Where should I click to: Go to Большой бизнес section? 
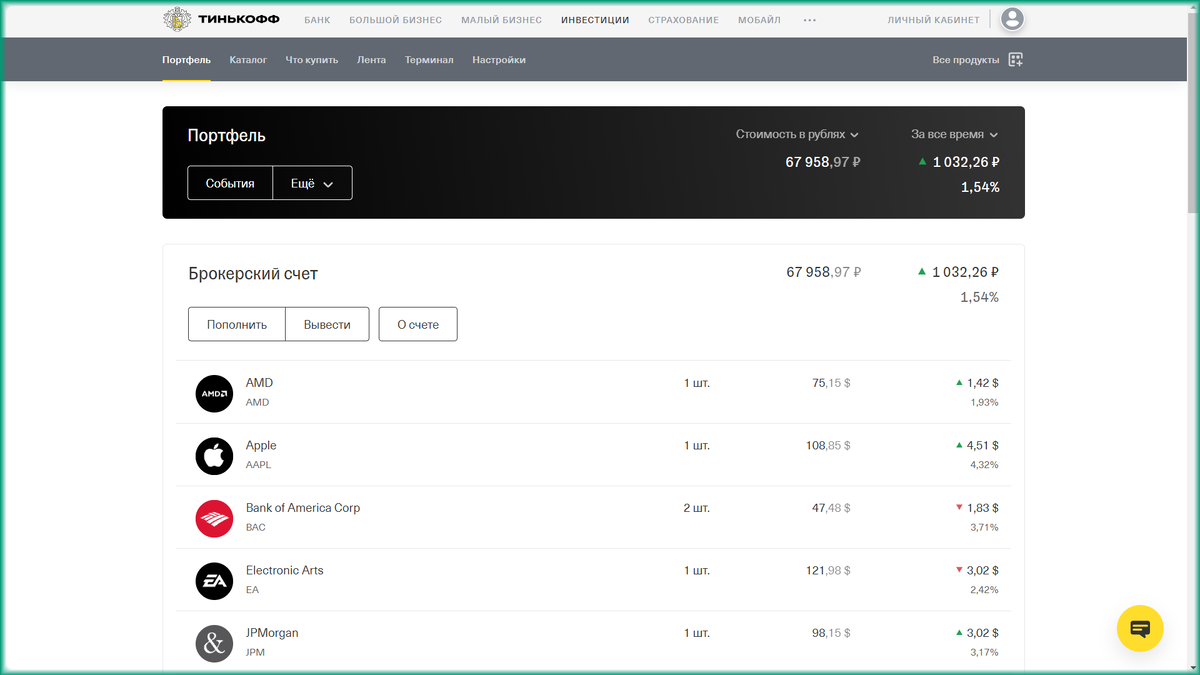coord(396,20)
